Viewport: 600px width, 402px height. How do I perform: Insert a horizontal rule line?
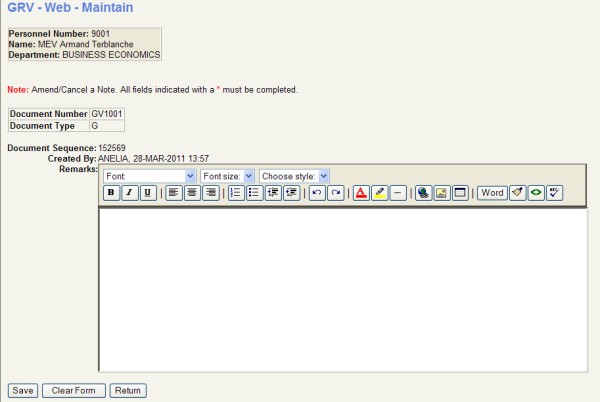(x=398, y=193)
